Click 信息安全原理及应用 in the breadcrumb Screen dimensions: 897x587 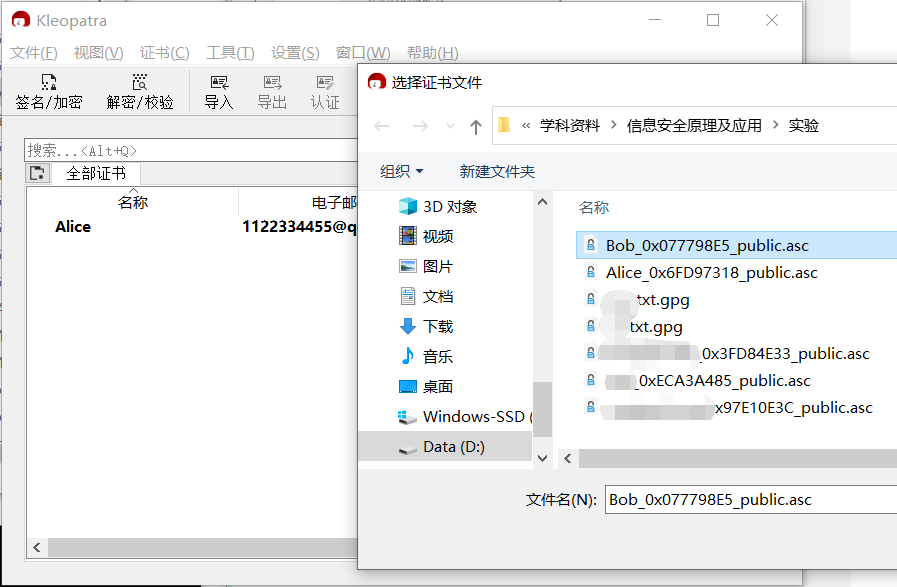694,125
